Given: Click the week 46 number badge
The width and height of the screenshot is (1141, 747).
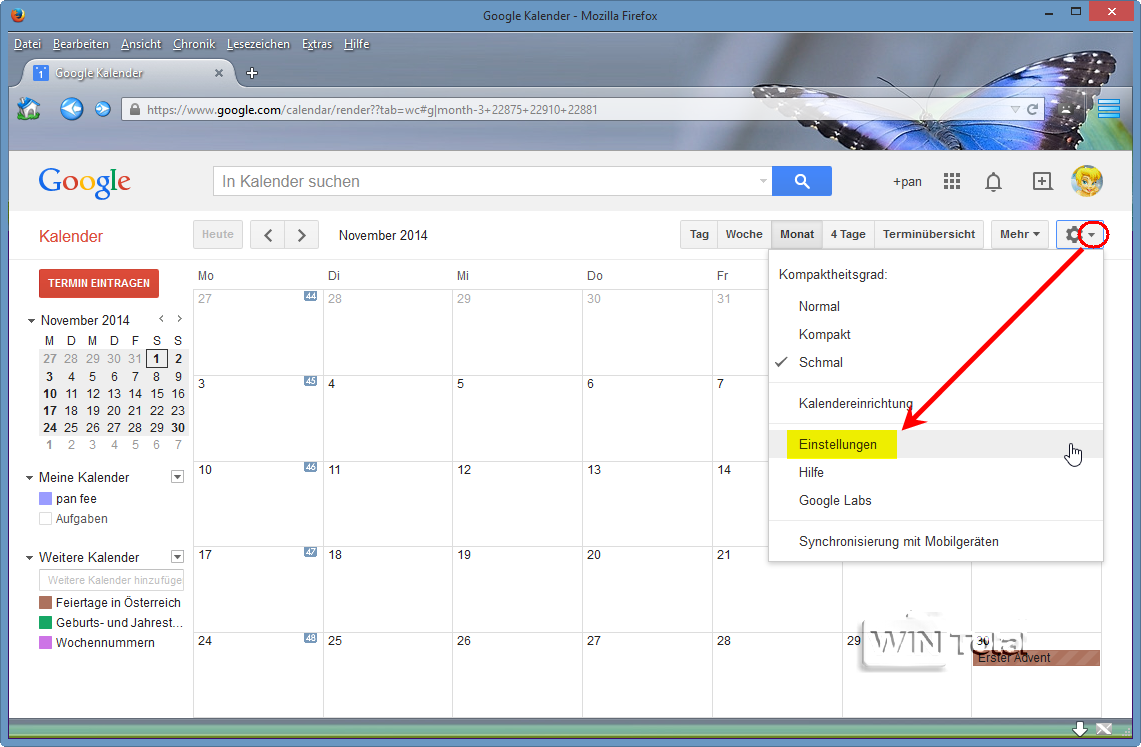Looking at the screenshot, I should coord(310,467).
